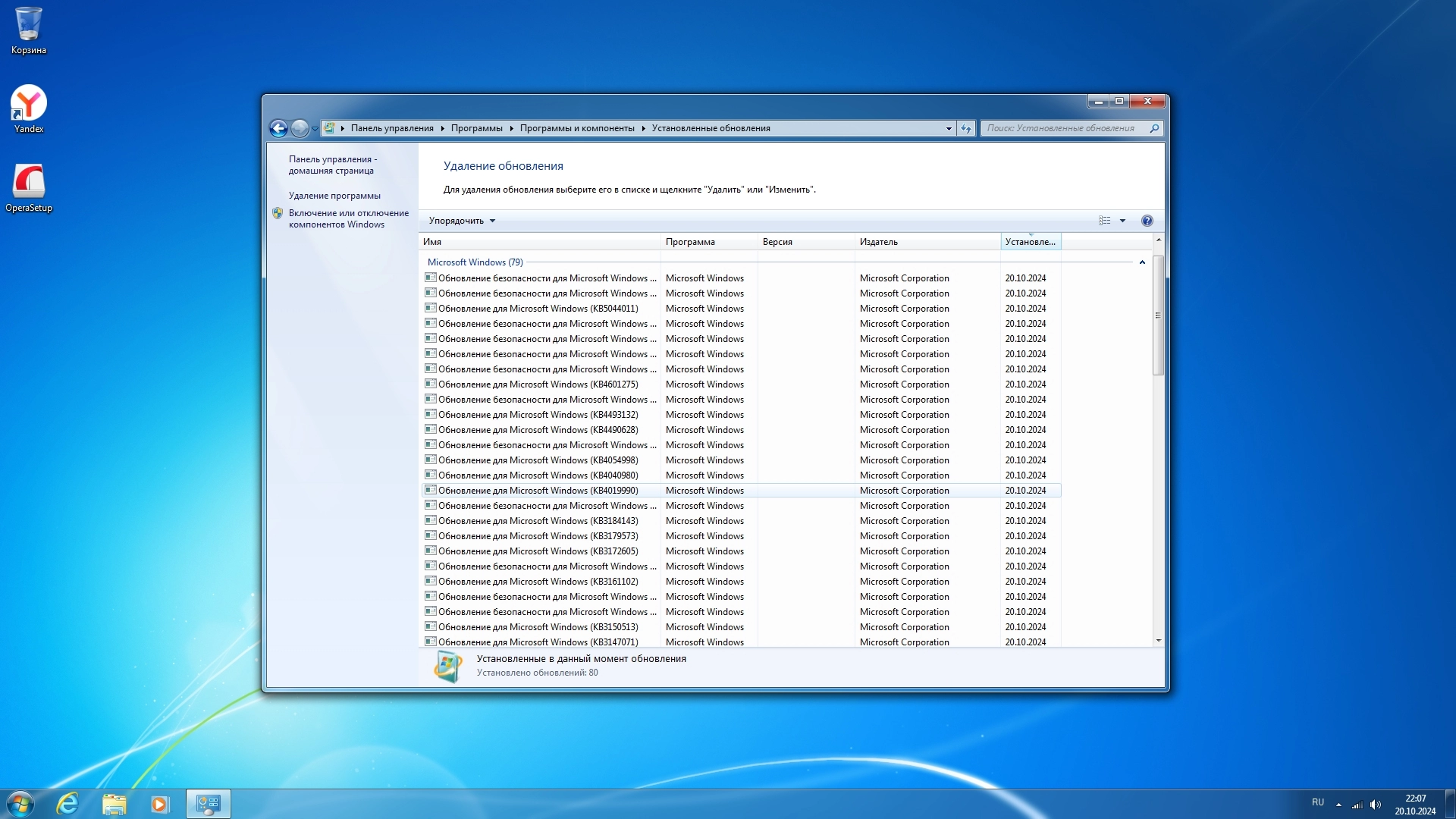Image resolution: width=1456 pixels, height=819 pixels.
Task: Click the Refresh address bar button
Action: 965,128
